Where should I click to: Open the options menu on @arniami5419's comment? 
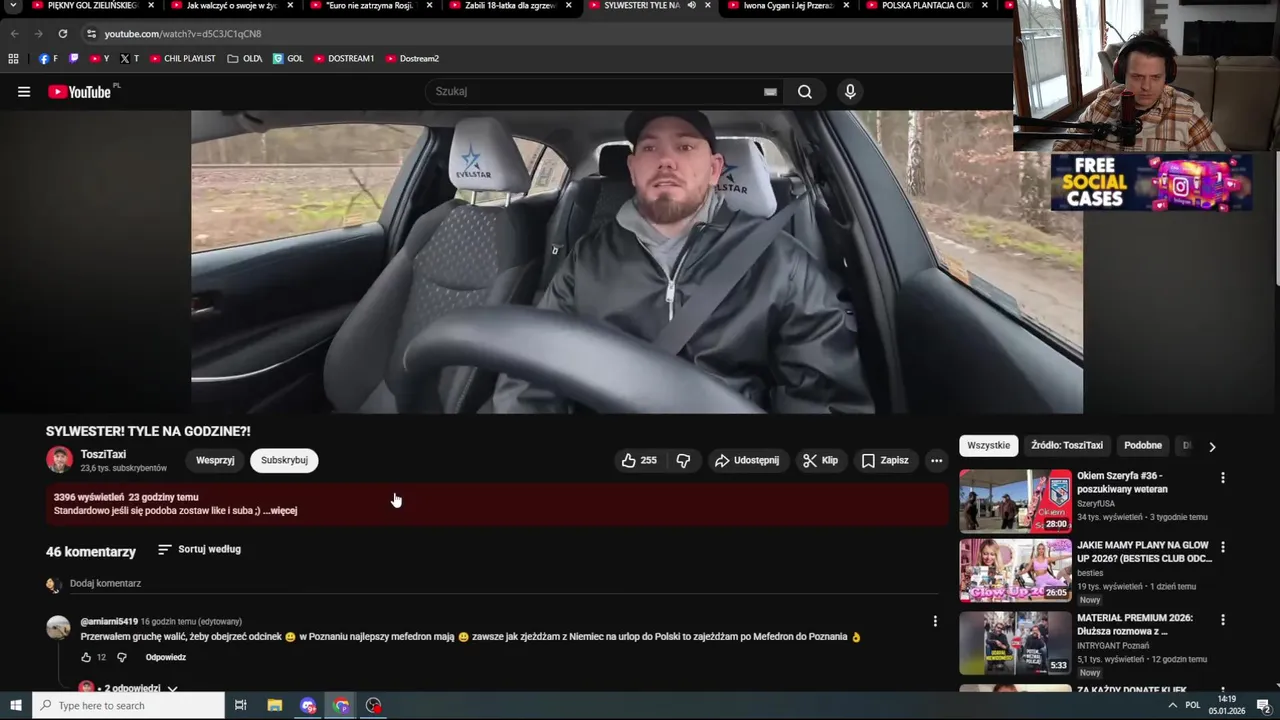pos(935,621)
